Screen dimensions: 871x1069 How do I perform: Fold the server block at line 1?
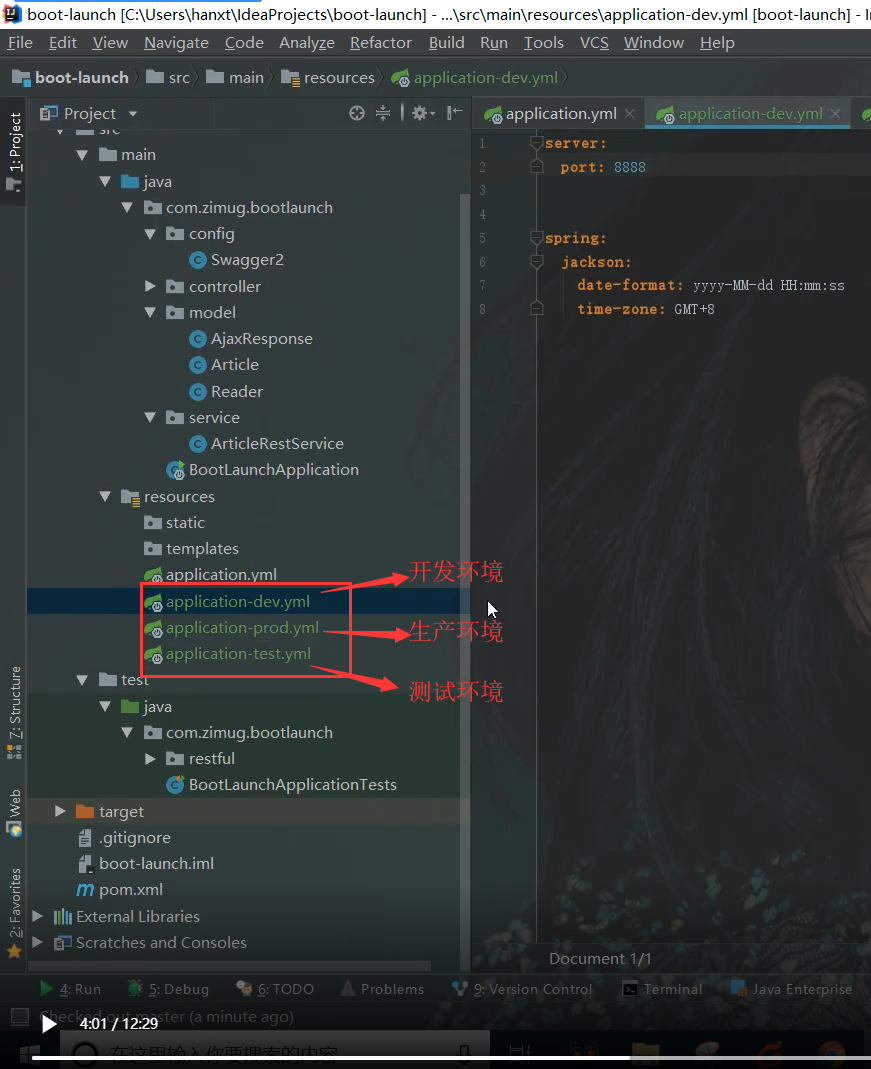pos(536,143)
